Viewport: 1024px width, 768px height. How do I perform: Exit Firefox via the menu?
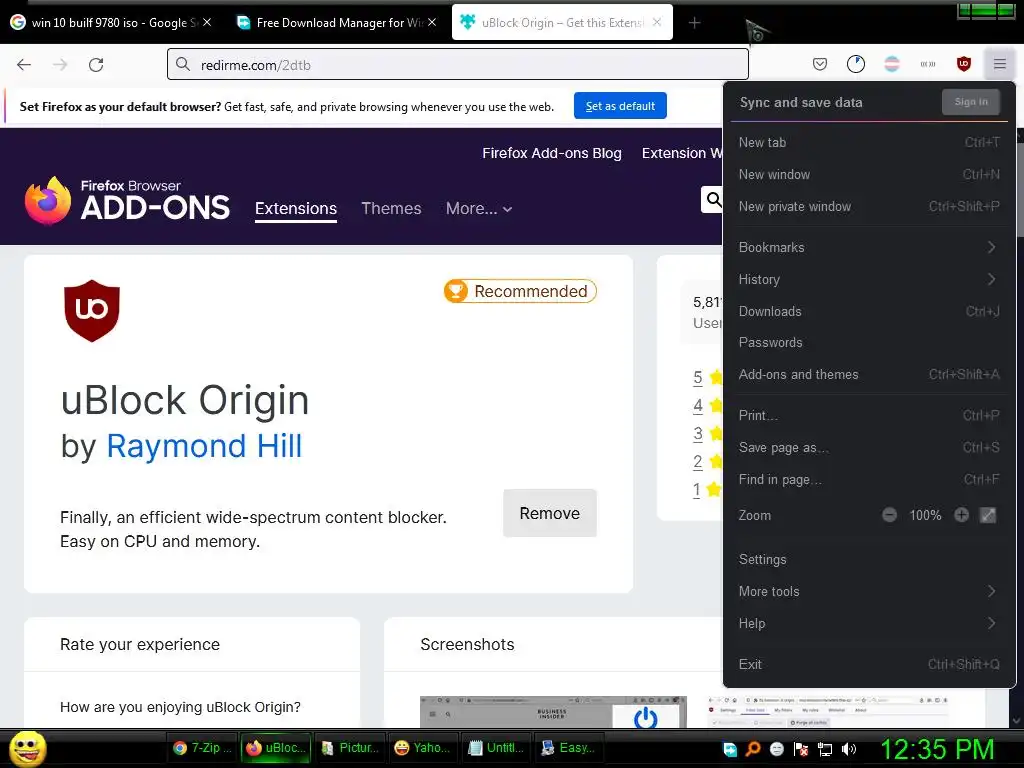coord(869,664)
